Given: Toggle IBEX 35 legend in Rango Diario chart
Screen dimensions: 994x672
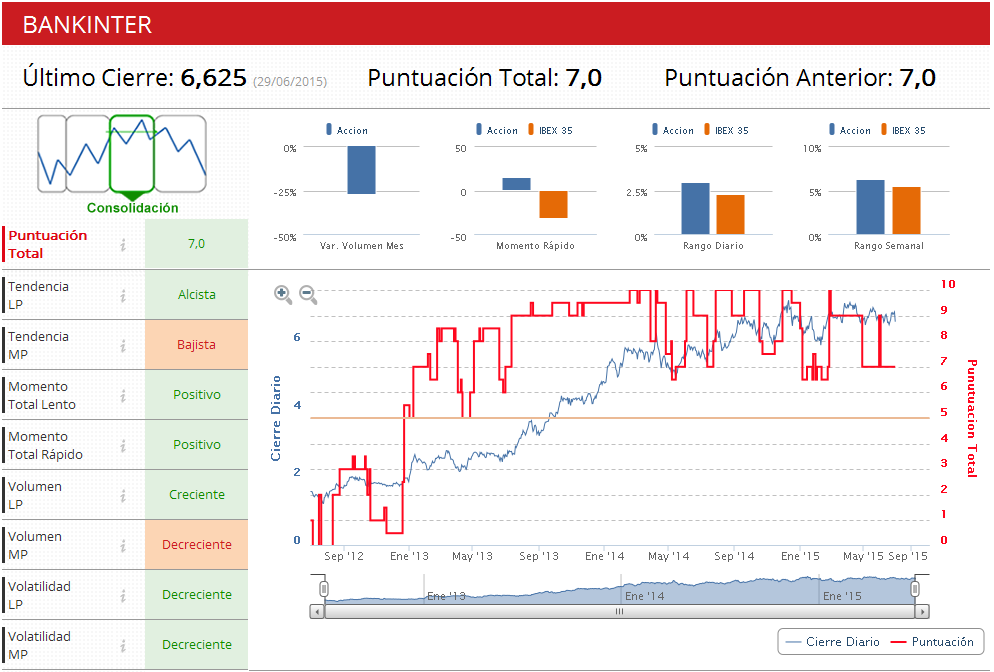Looking at the screenshot, I should [x=726, y=130].
